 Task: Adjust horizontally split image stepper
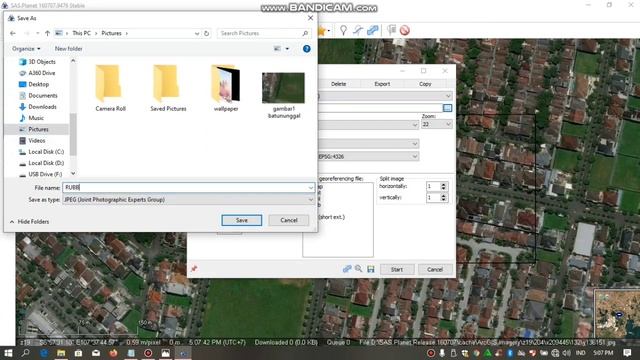point(443,187)
